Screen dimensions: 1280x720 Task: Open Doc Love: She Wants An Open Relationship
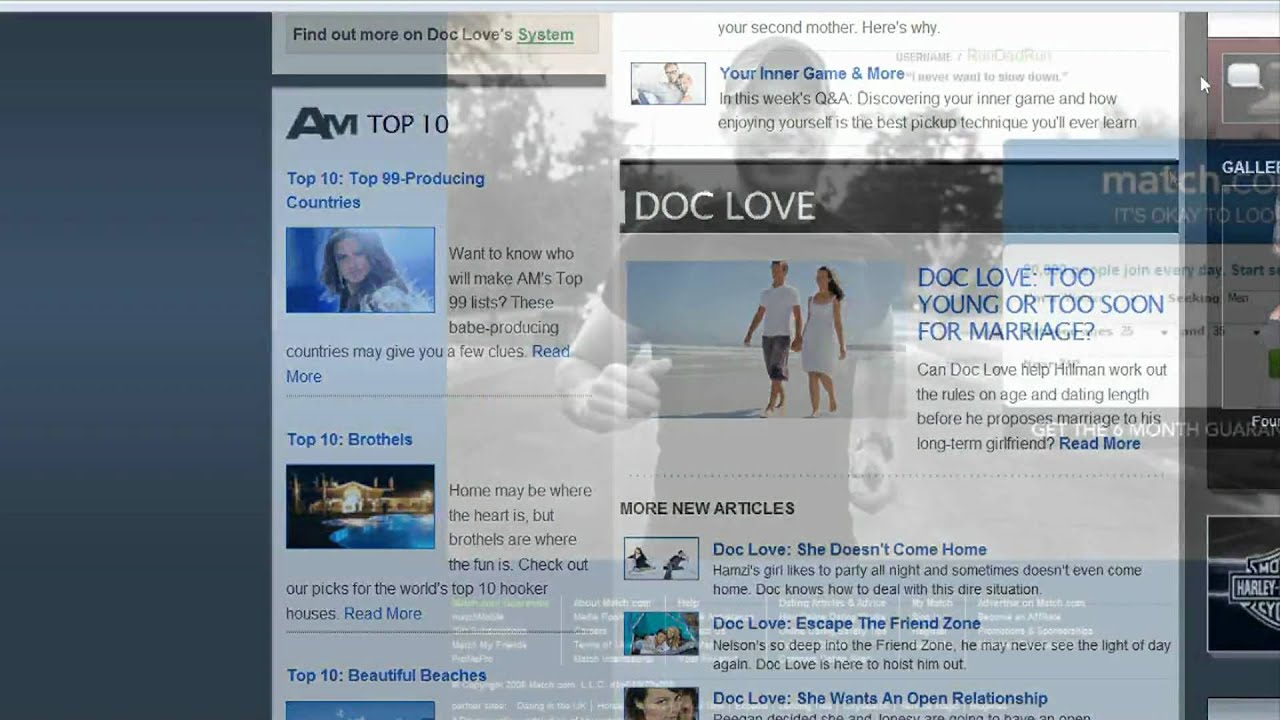[880, 698]
